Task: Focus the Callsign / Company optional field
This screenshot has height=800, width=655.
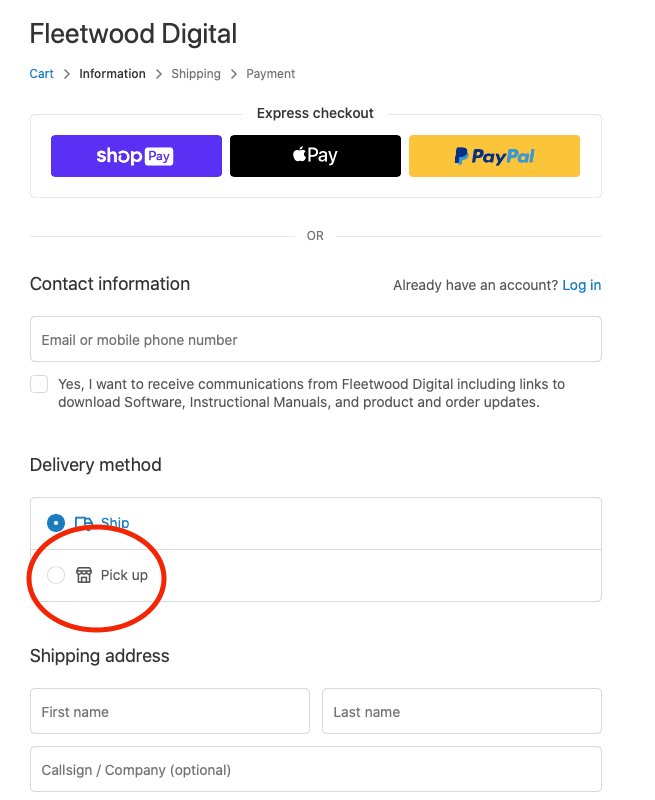Action: tap(315, 770)
